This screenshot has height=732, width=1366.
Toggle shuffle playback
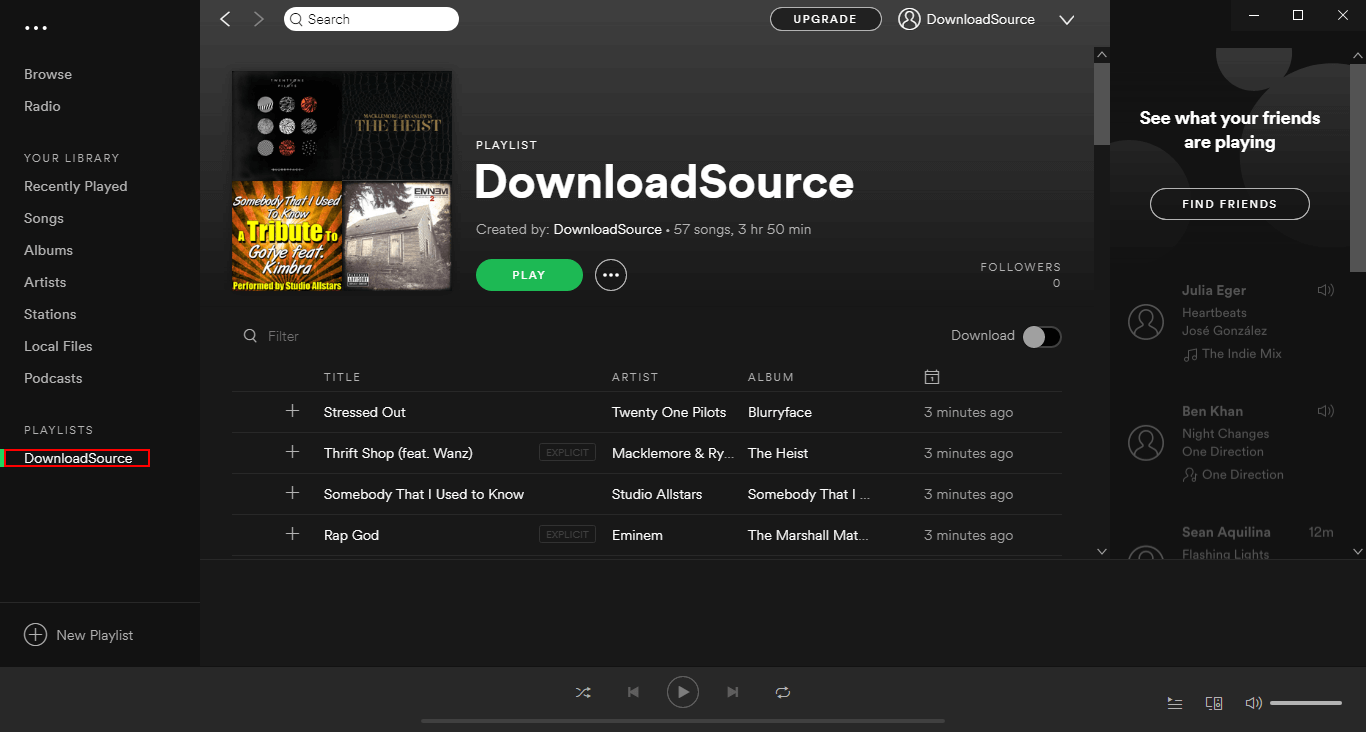point(583,692)
